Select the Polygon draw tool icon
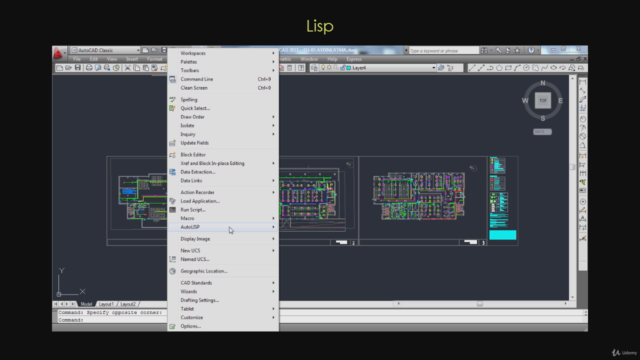 499,68
